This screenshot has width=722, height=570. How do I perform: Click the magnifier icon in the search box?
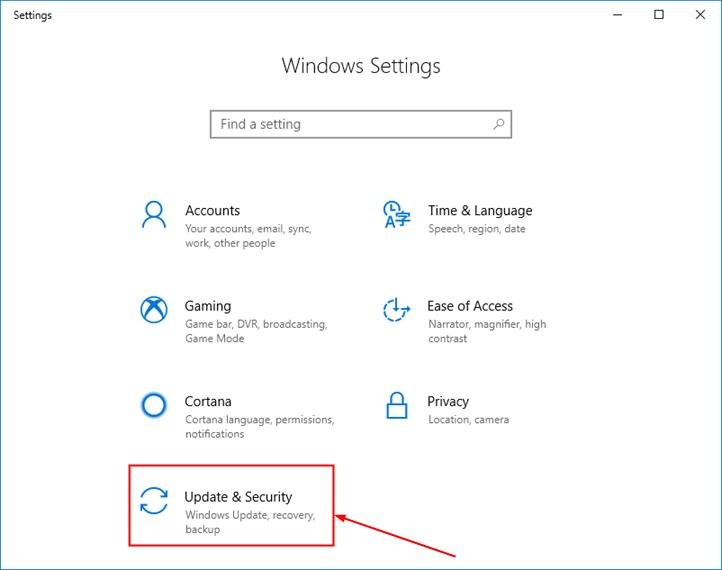499,124
